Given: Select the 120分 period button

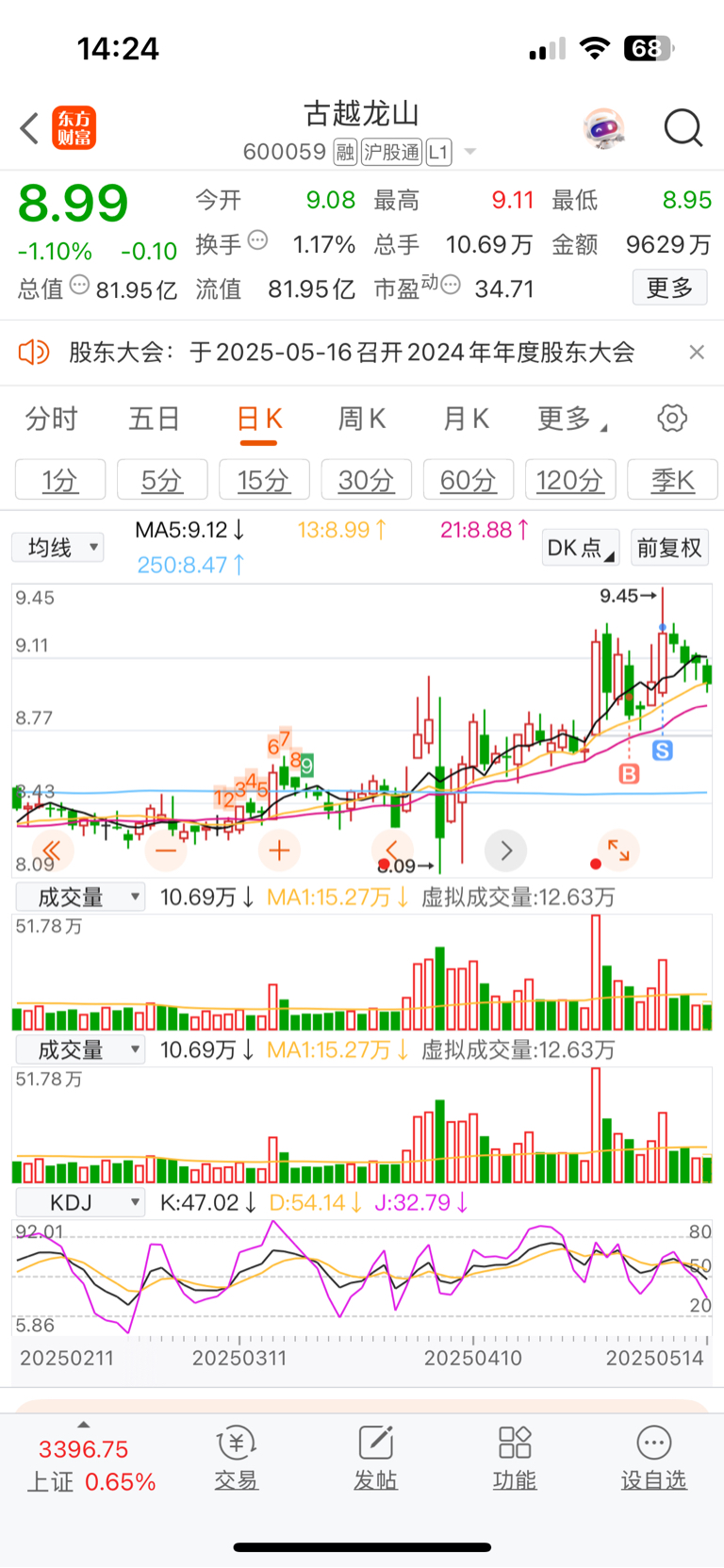Looking at the screenshot, I should coord(570,480).
